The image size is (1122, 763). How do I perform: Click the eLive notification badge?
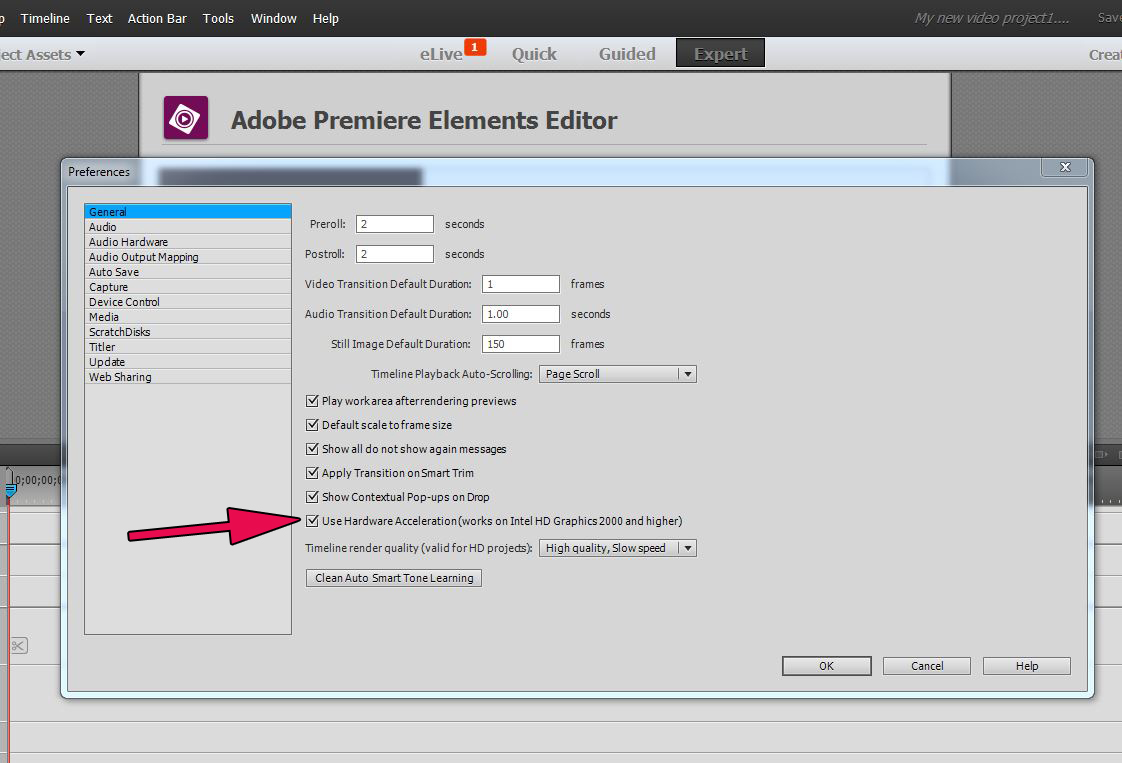[475, 47]
